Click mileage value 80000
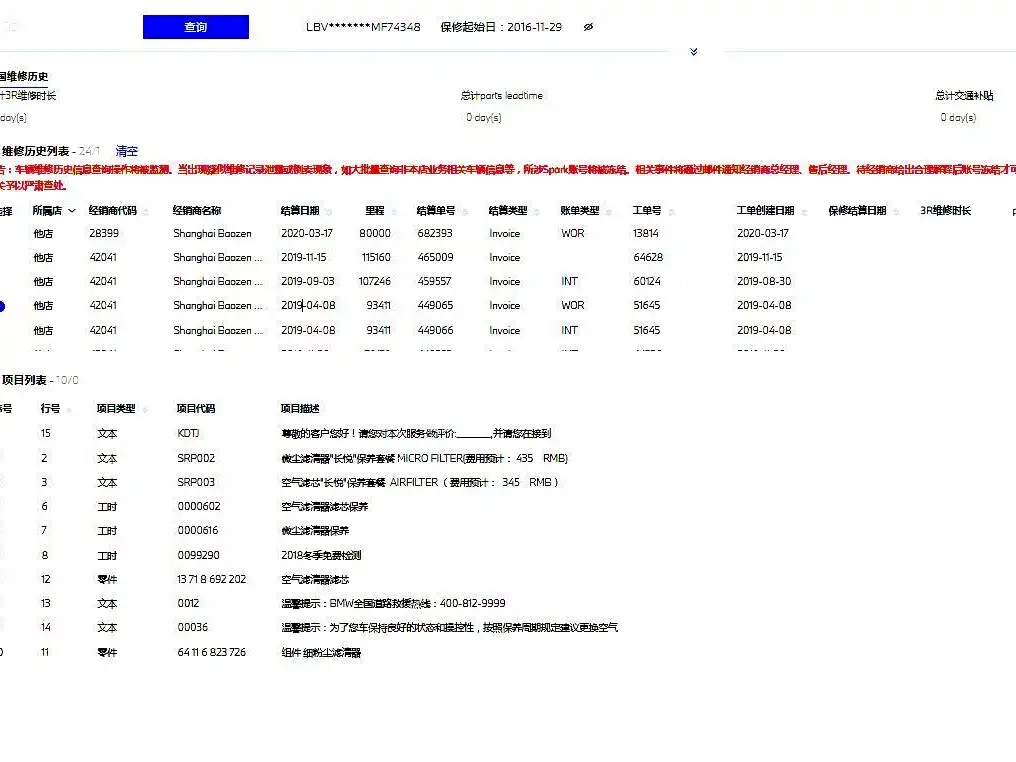1016x762 pixels. (x=375, y=233)
